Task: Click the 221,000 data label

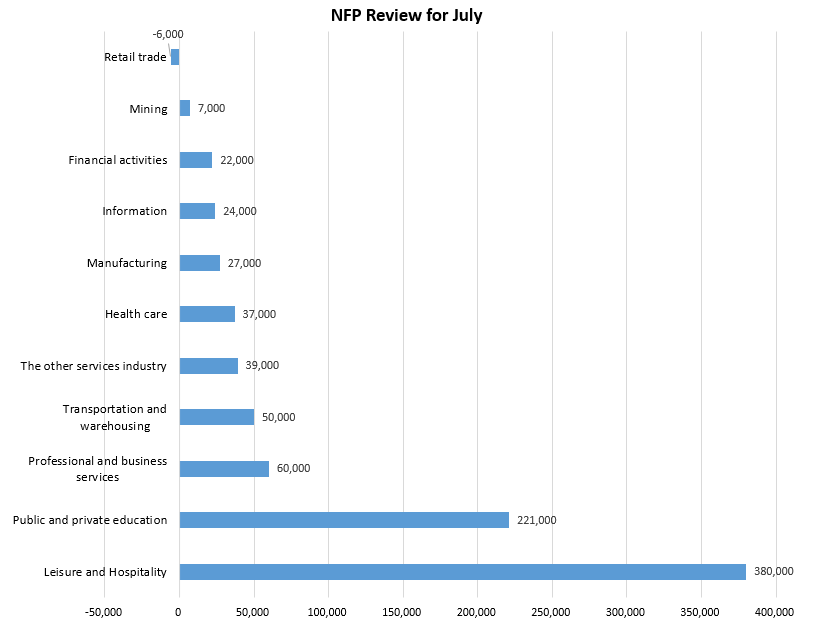Action: pyautogui.click(x=536, y=520)
